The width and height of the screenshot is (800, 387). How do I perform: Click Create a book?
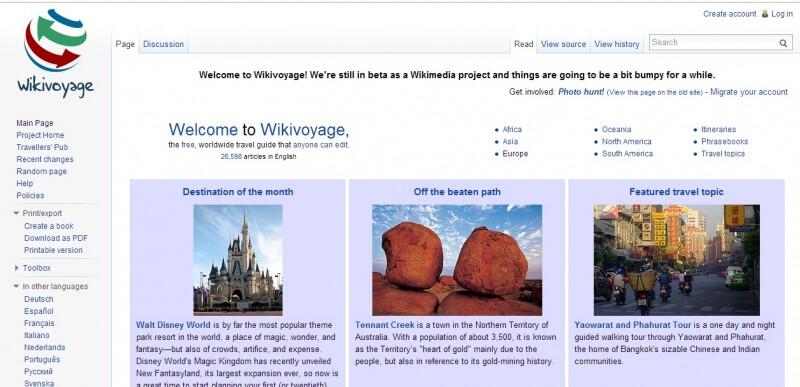[x=49, y=226]
